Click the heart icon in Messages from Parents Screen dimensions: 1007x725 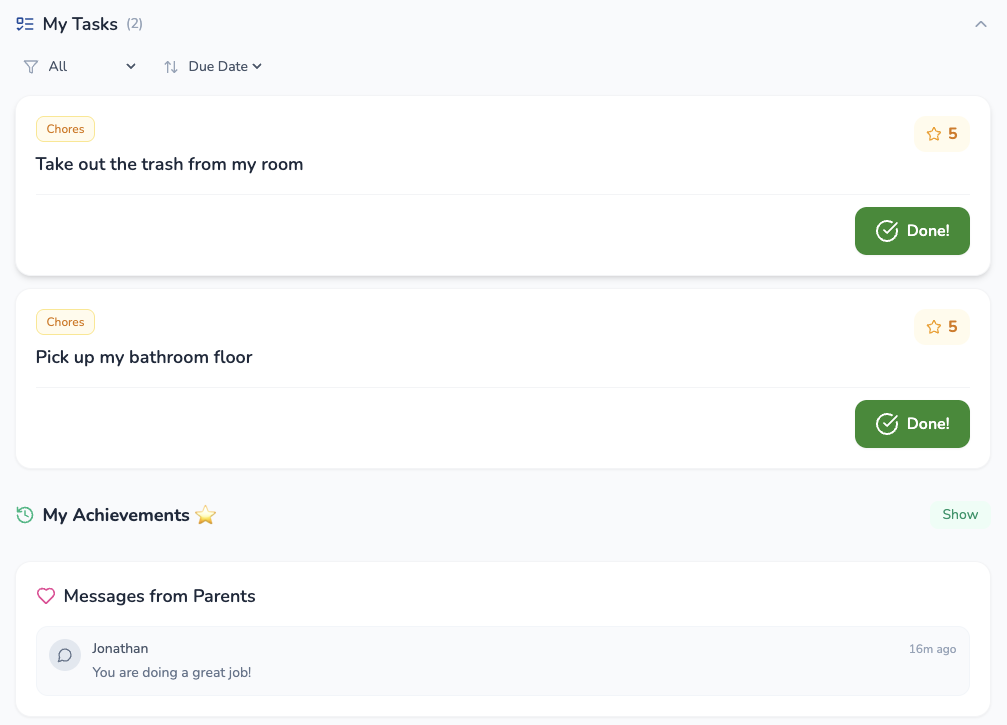click(x=44, y=595)
